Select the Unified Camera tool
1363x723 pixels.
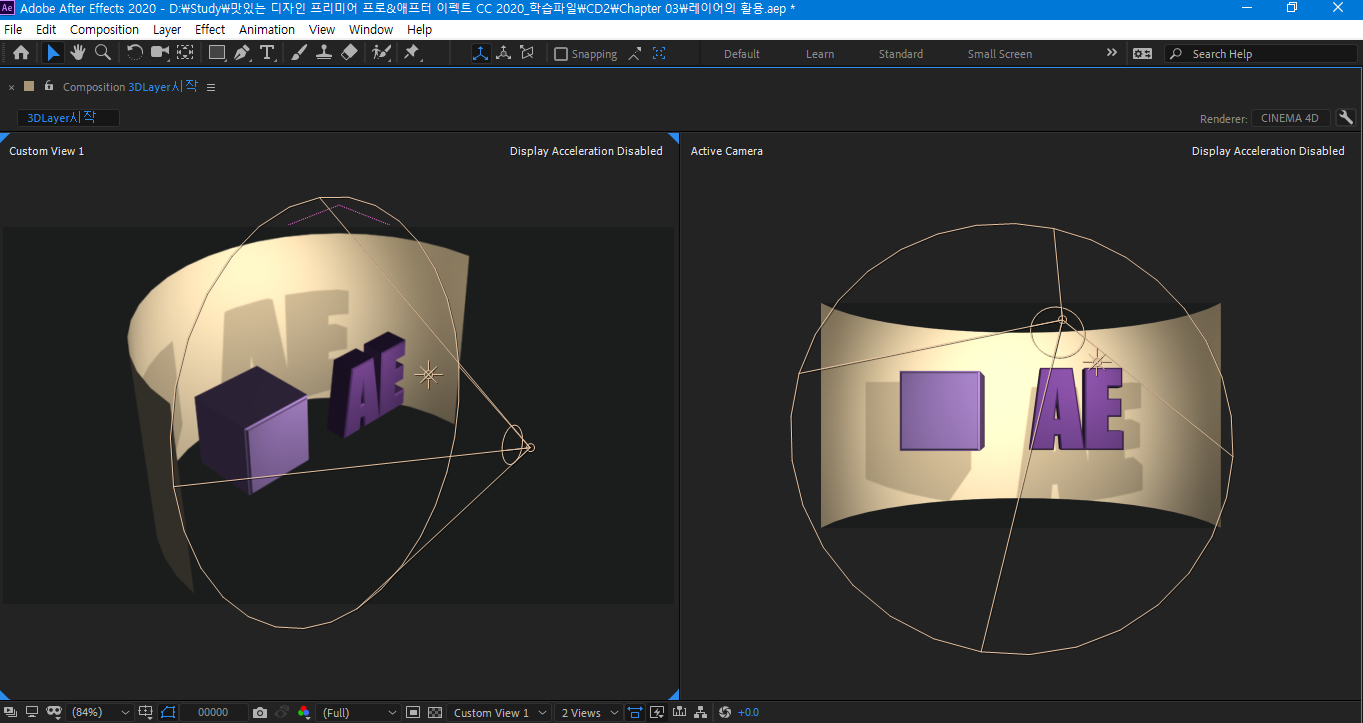coord(160,53)
